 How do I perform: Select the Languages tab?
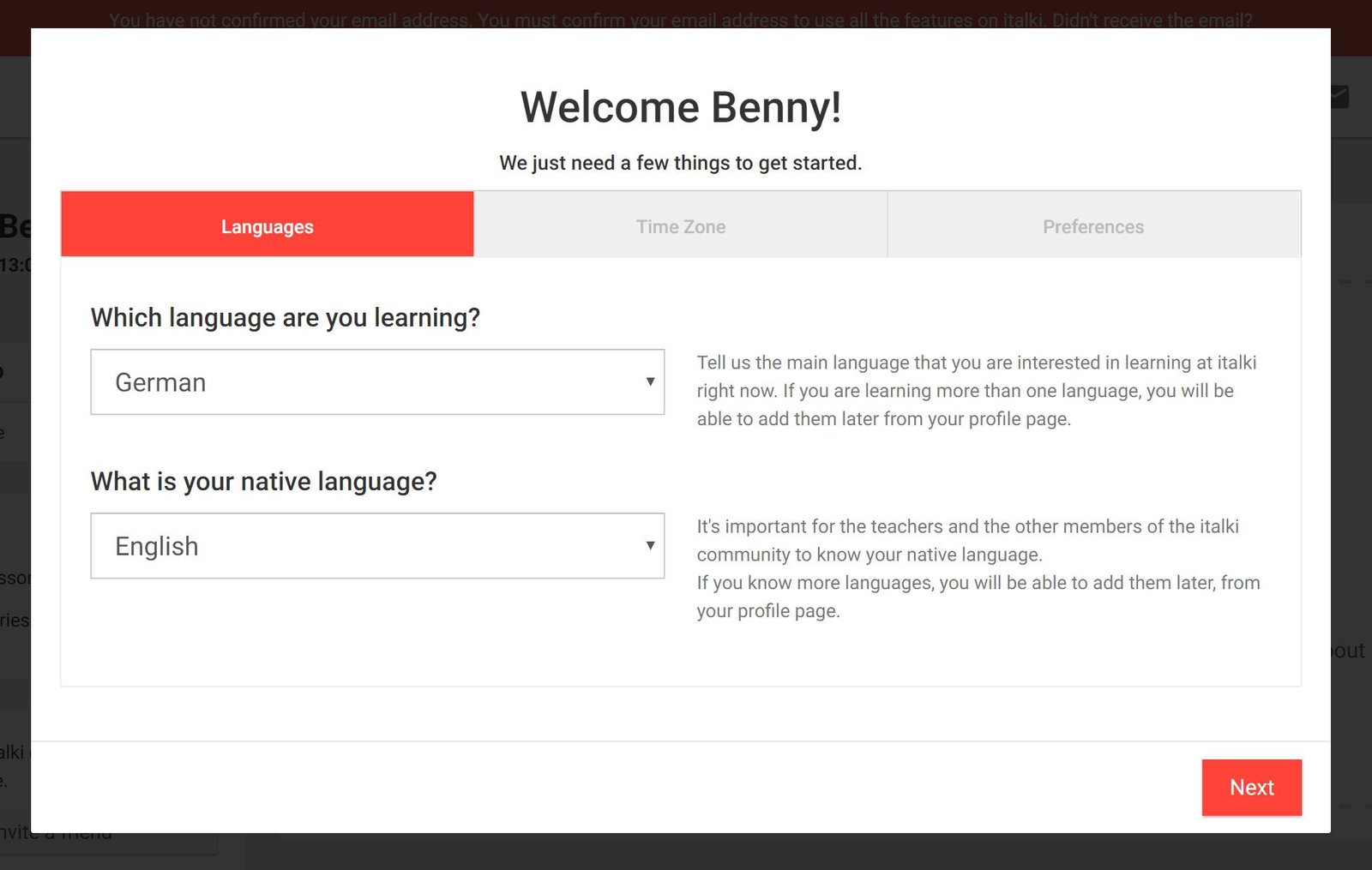coord(268,226)
